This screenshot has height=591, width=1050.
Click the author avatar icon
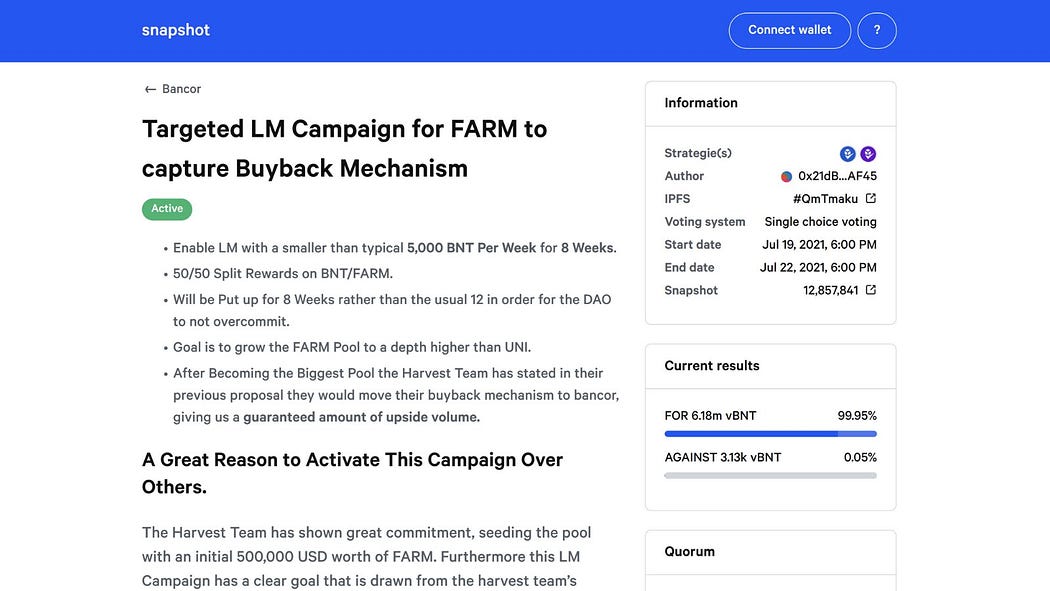786,177
